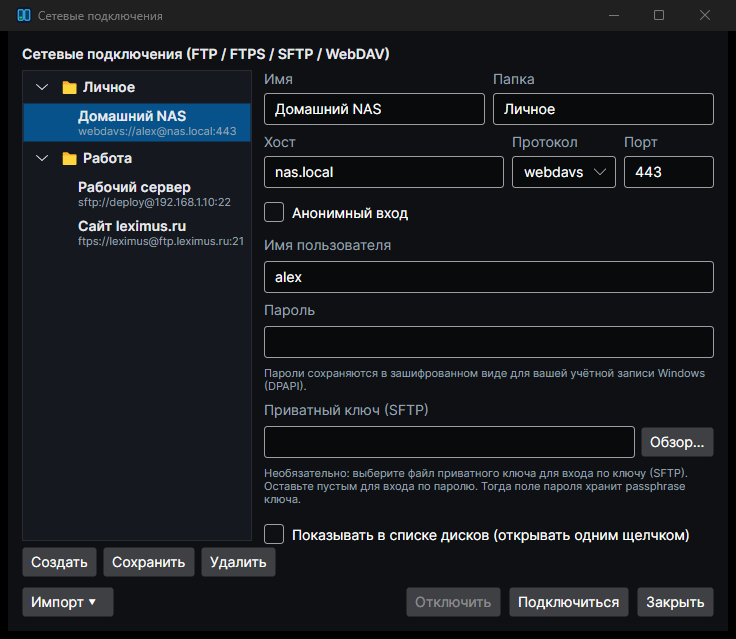736x639 pixels.
Task: Click the Создать button
Action: click(59, 562)
